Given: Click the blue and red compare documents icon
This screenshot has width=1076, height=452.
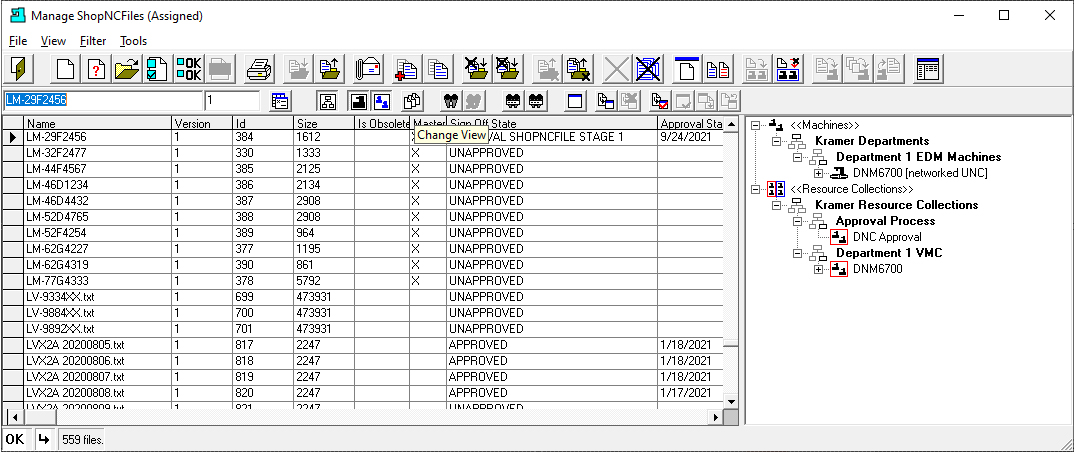Looking at the screenshot, I should pos(718,69).
